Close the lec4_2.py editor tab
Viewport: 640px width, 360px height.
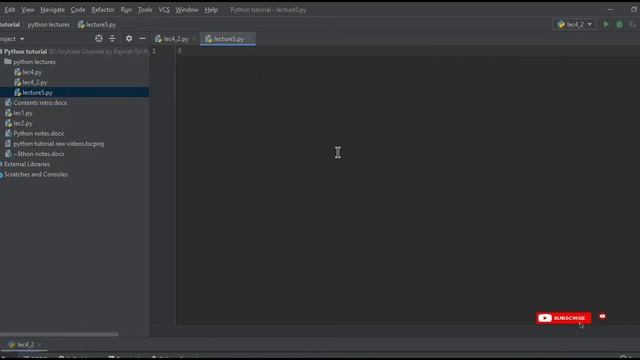(194, 39)
